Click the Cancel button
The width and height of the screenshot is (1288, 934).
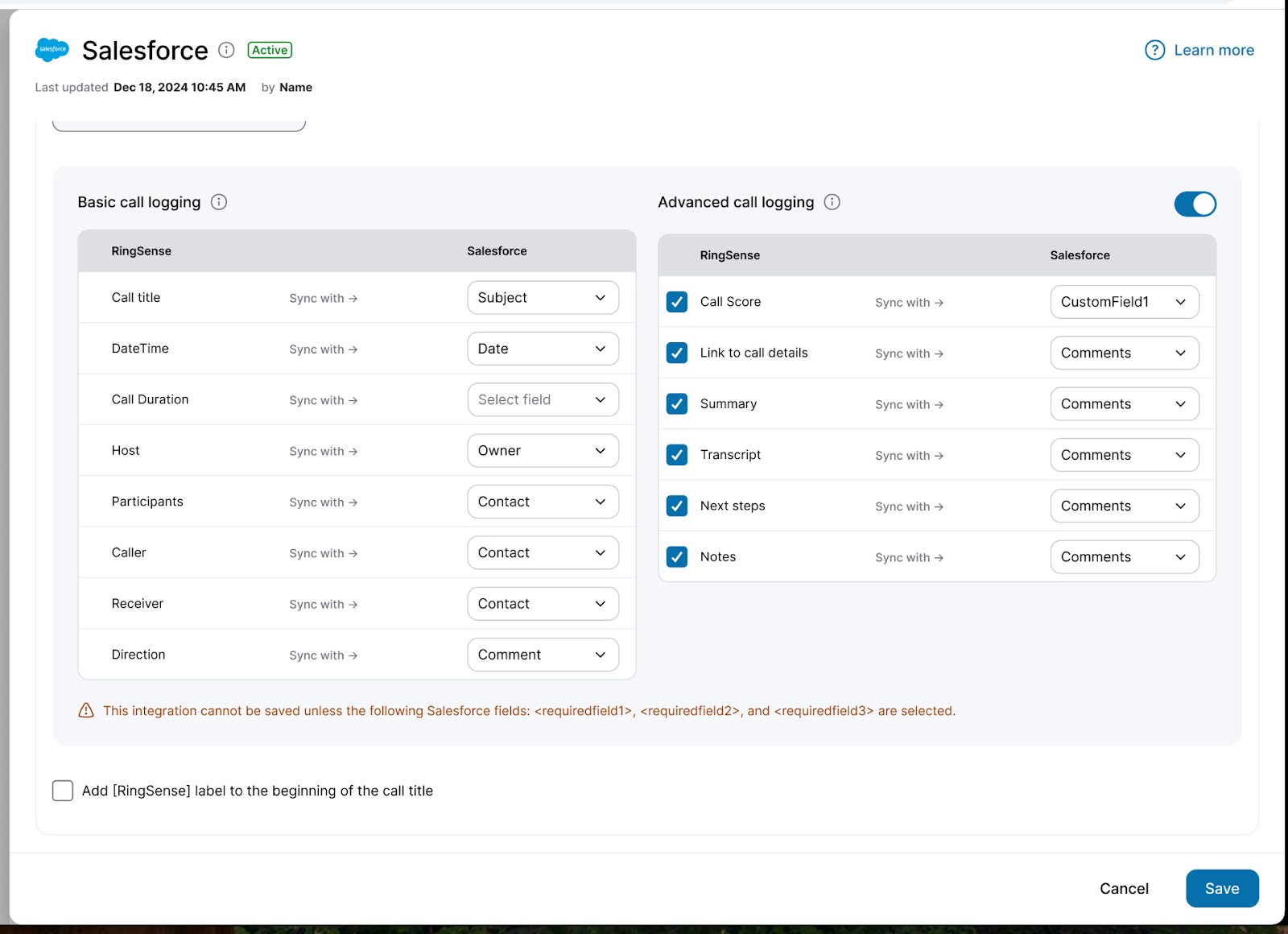click(x=1124, y=888)
